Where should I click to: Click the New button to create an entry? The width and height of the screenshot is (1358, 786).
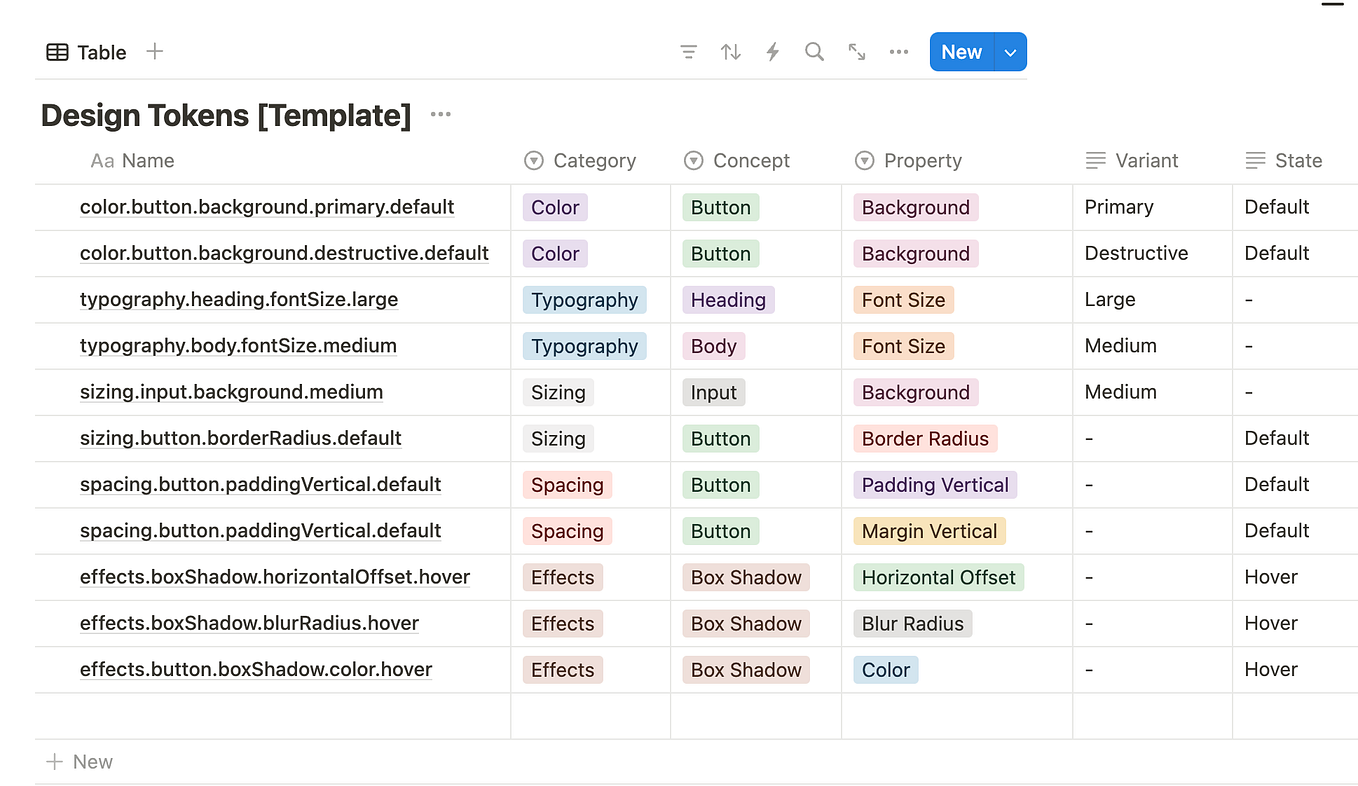961,51
